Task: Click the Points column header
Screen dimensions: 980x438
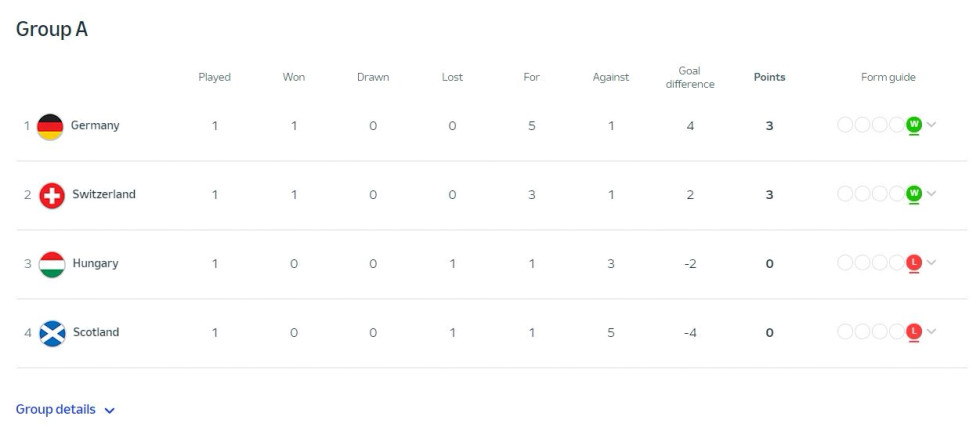Action: (x=769, y=77)
